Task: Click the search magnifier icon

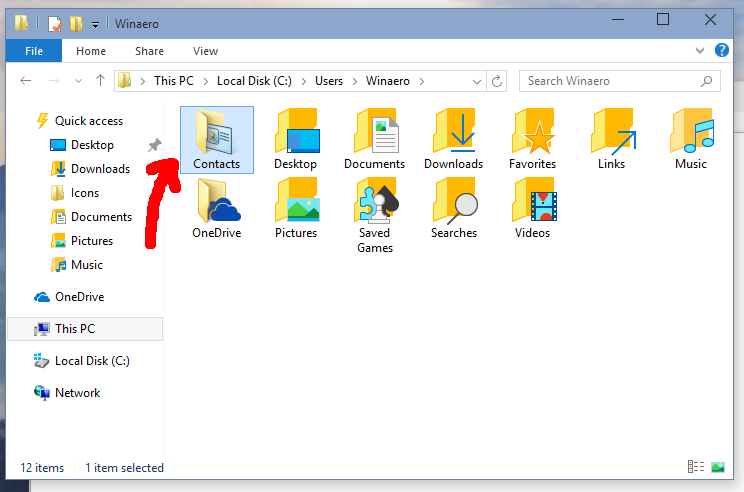Action: click(706, 81)
